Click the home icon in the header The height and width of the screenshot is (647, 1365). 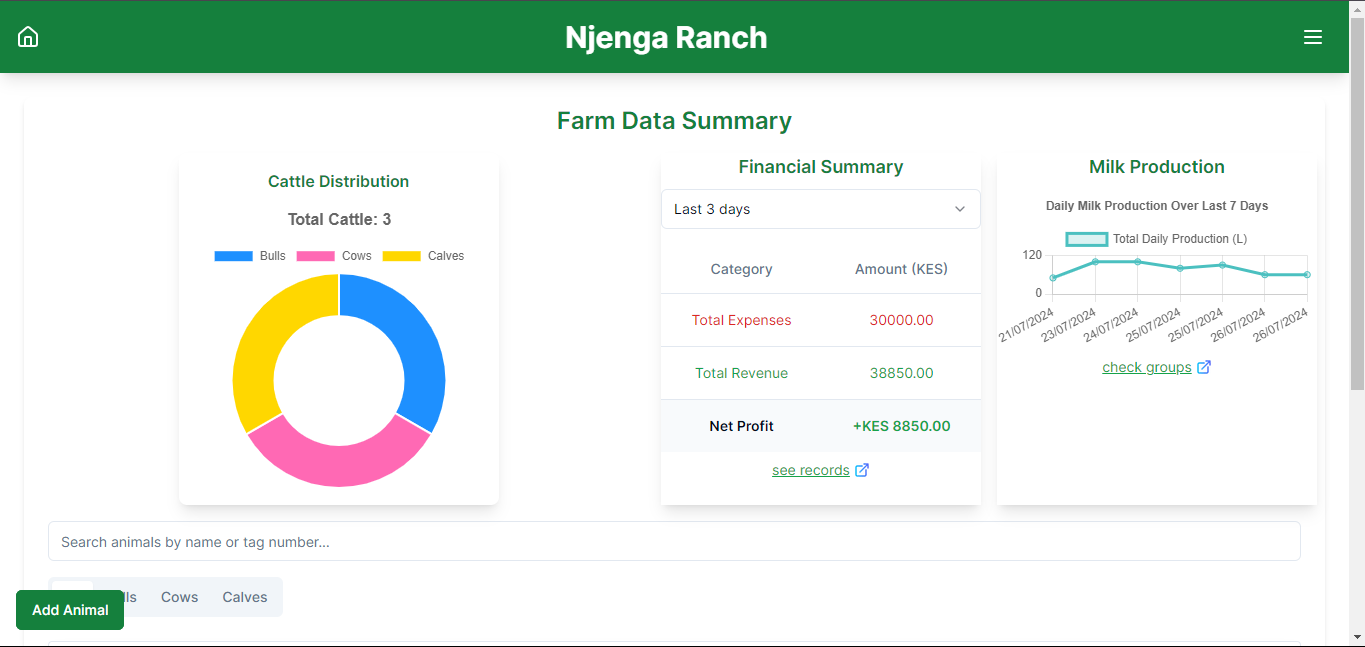tap(27, 36)
